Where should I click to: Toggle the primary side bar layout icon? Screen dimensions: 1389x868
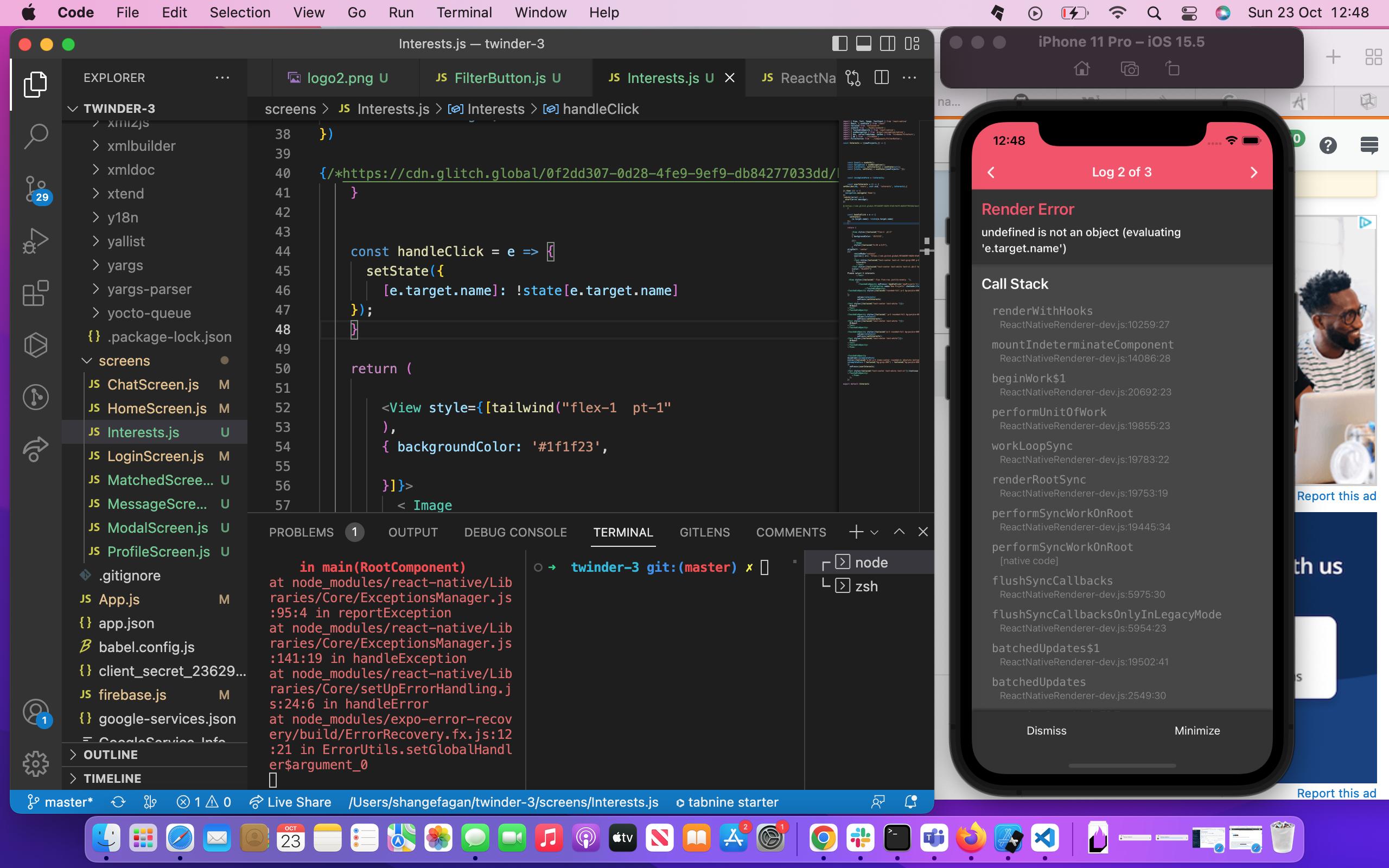tap(840, 43)
